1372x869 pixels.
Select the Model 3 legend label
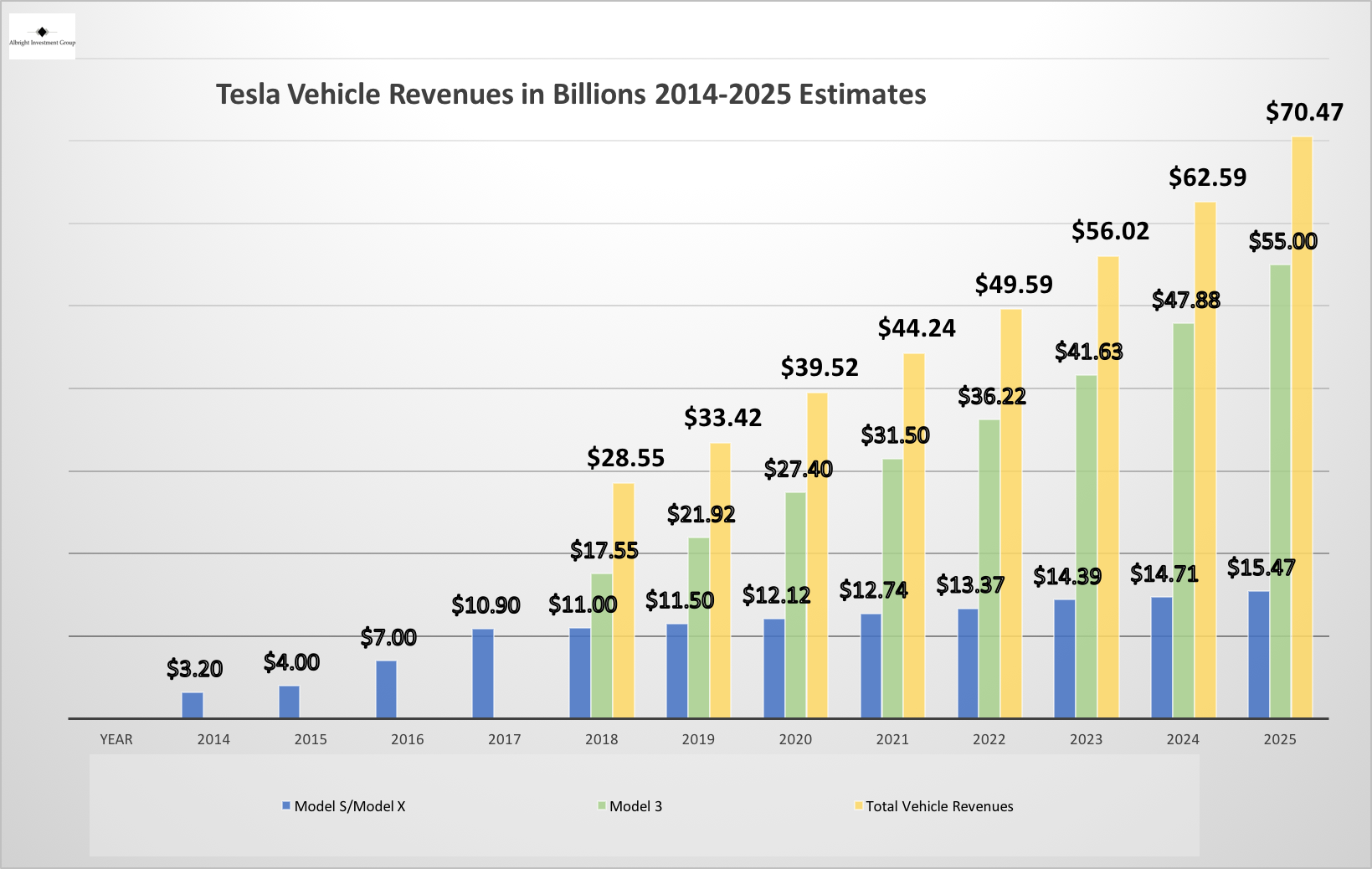pyautogui.click(x=635, y=806)
